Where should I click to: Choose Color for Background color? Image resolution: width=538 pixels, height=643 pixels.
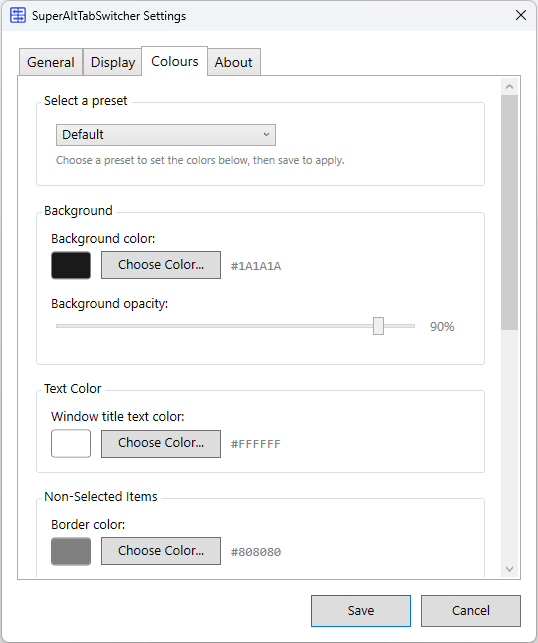161,265
